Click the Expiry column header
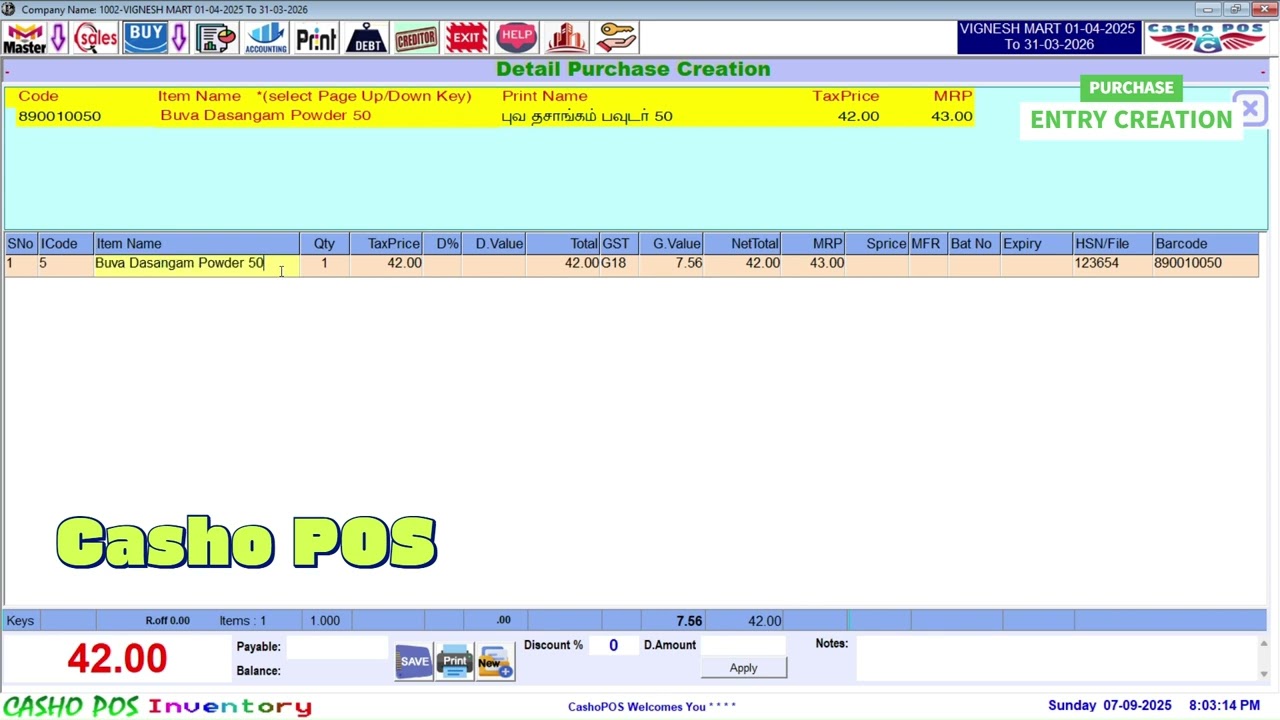This screenshot has height=720, width=1280. pos(1036,244)
